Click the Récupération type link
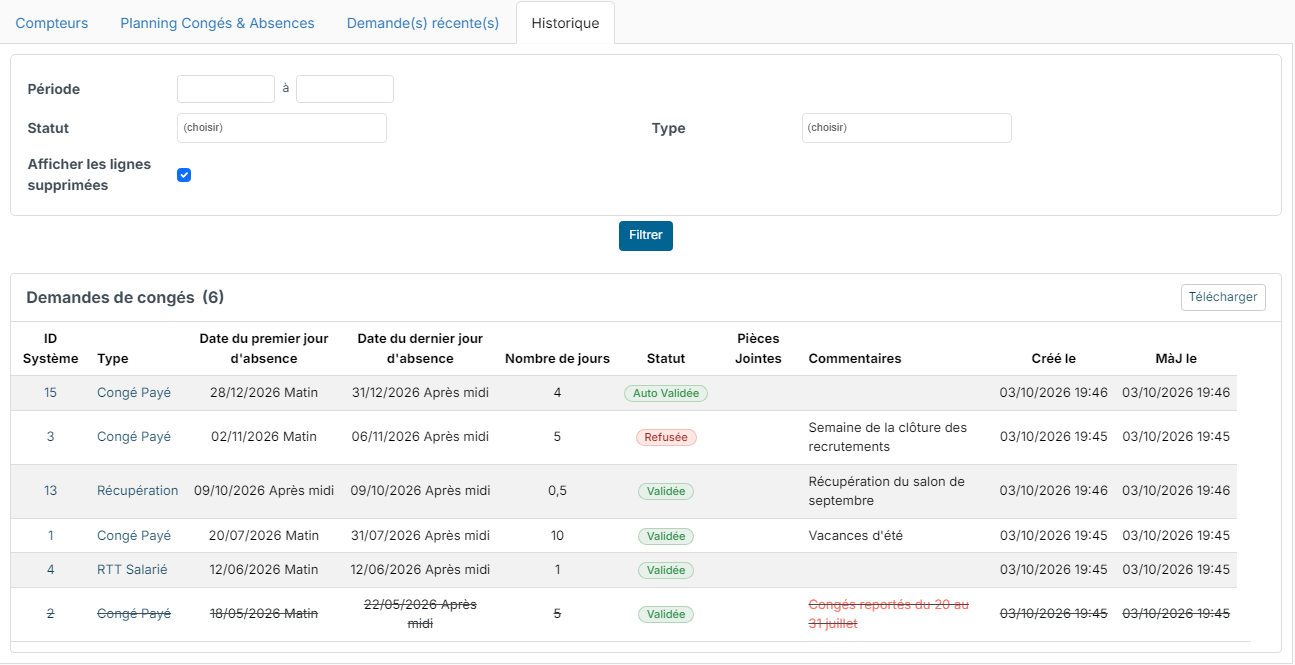Viewport: 1295px width, 665px height. [x=138, y=491]
